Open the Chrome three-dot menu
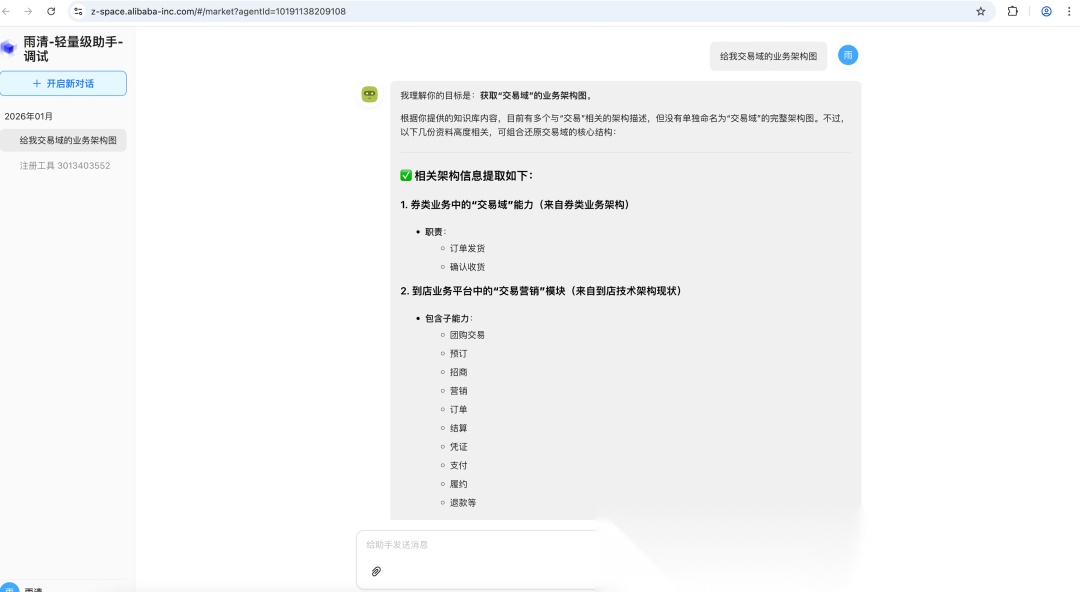Image resolution: width=1080 pixels, height=592 pixels. click(x=1070, y=11)
